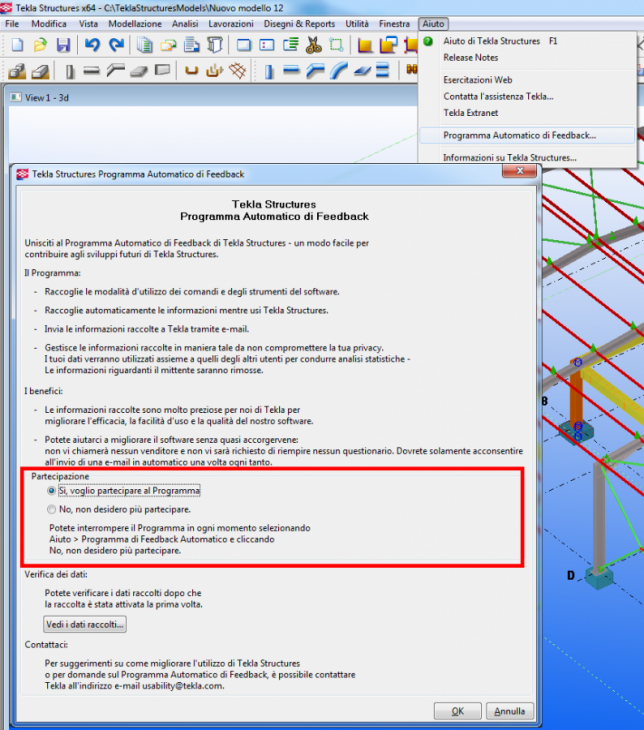Screen dimensions: 644x730
Task: Select "No, non desidero più partecipare" option
Action: (52, 509)
